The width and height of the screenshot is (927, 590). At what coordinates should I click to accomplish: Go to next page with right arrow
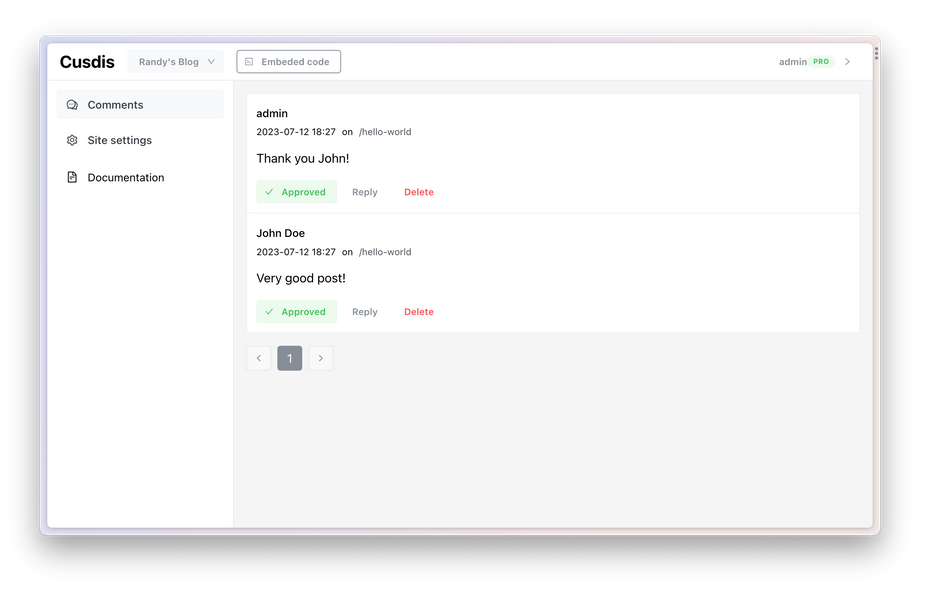[x=320, y=358]
